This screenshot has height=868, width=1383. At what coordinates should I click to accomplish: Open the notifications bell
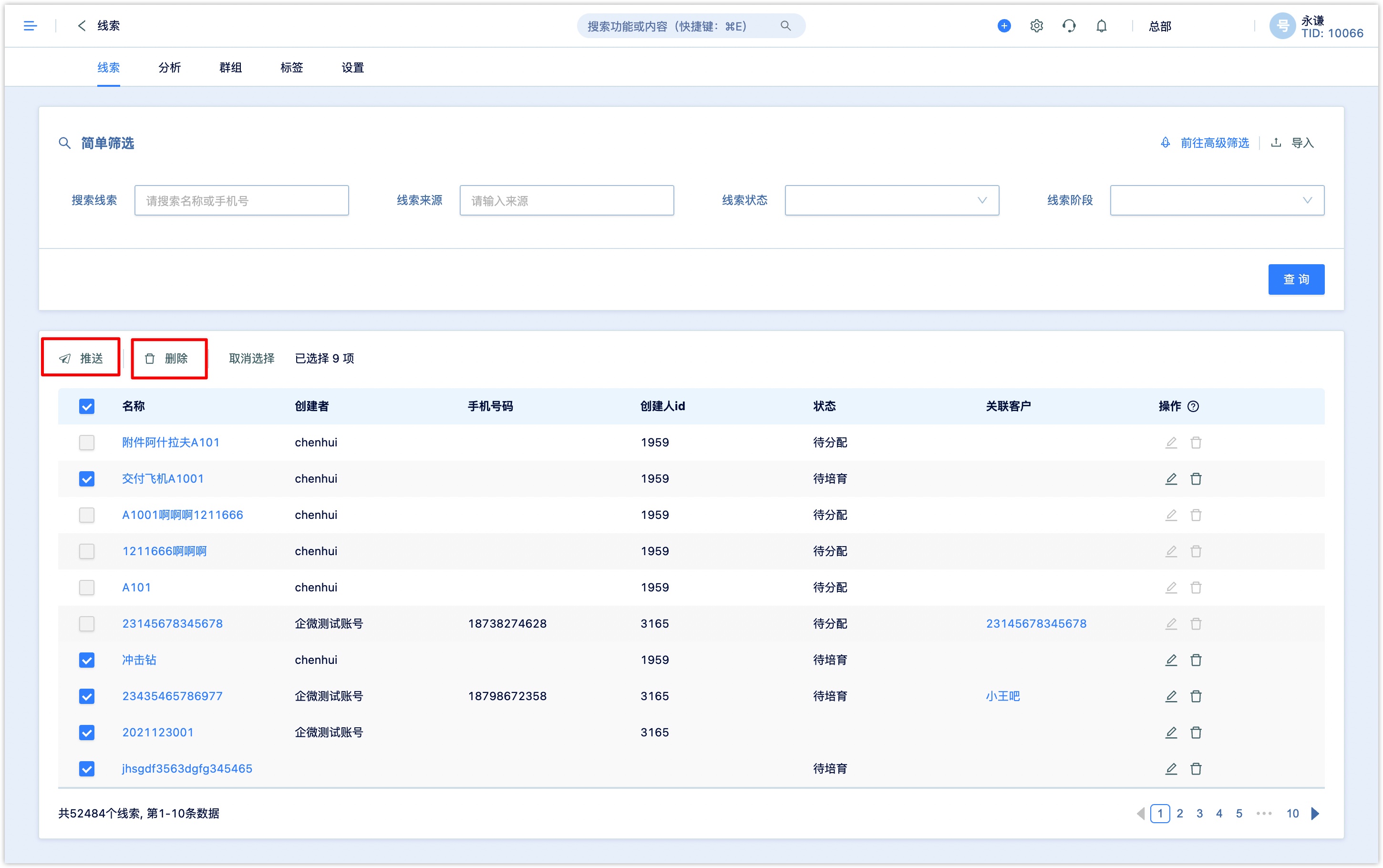pos(1101,26)
